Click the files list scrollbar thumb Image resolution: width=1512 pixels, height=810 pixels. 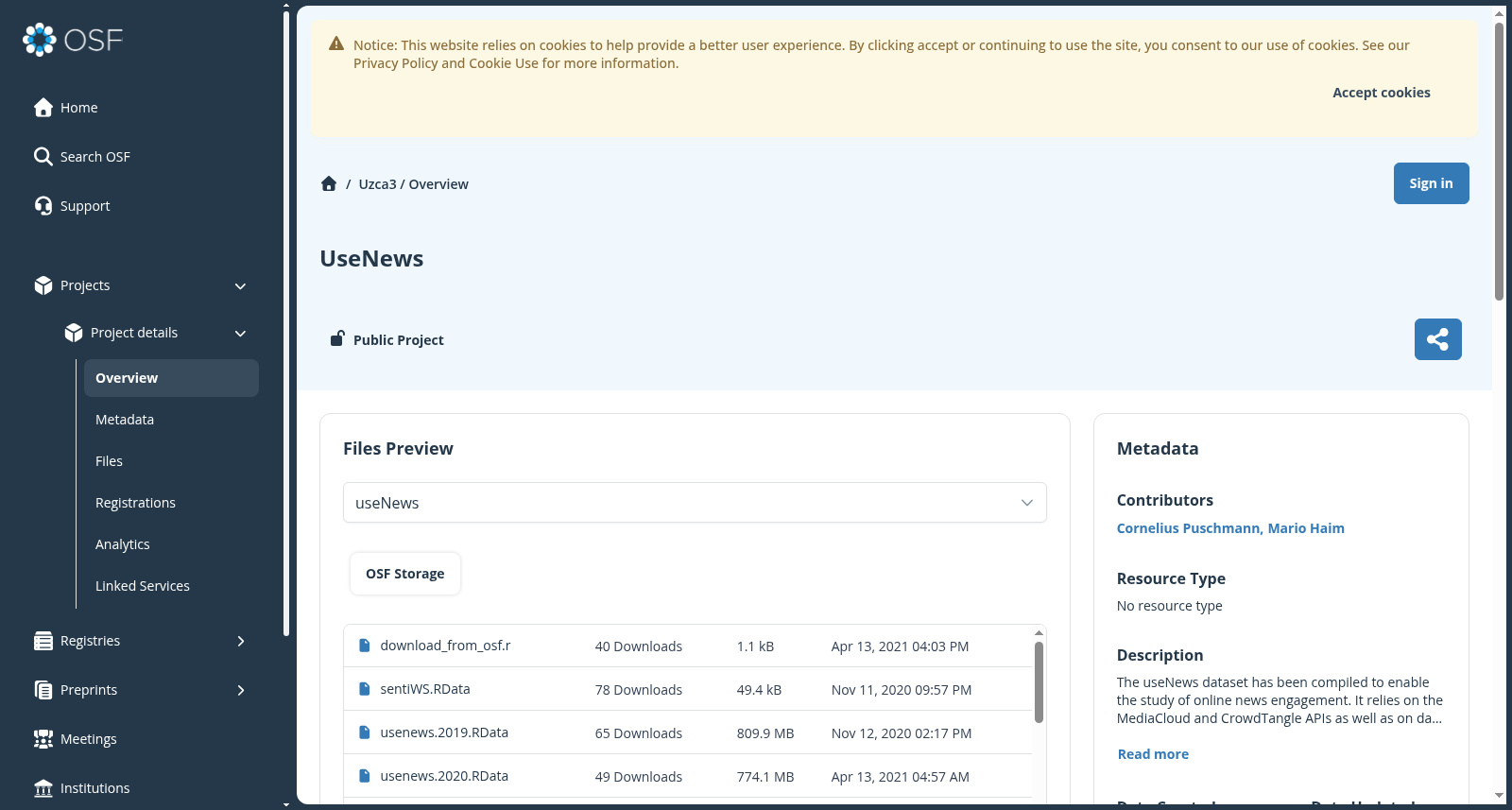1039,682
